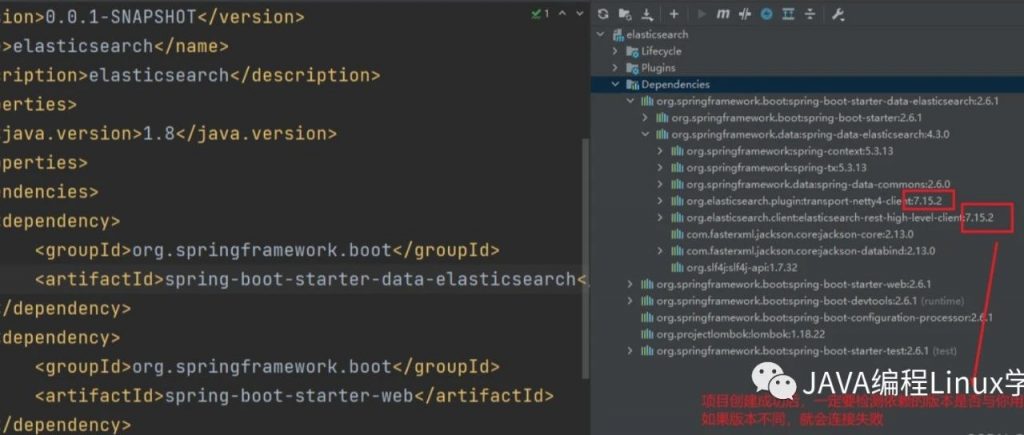This screenshot has height=435, width=1024.
Task: Expand the Lifecycle node
Action: click(615, 51)
